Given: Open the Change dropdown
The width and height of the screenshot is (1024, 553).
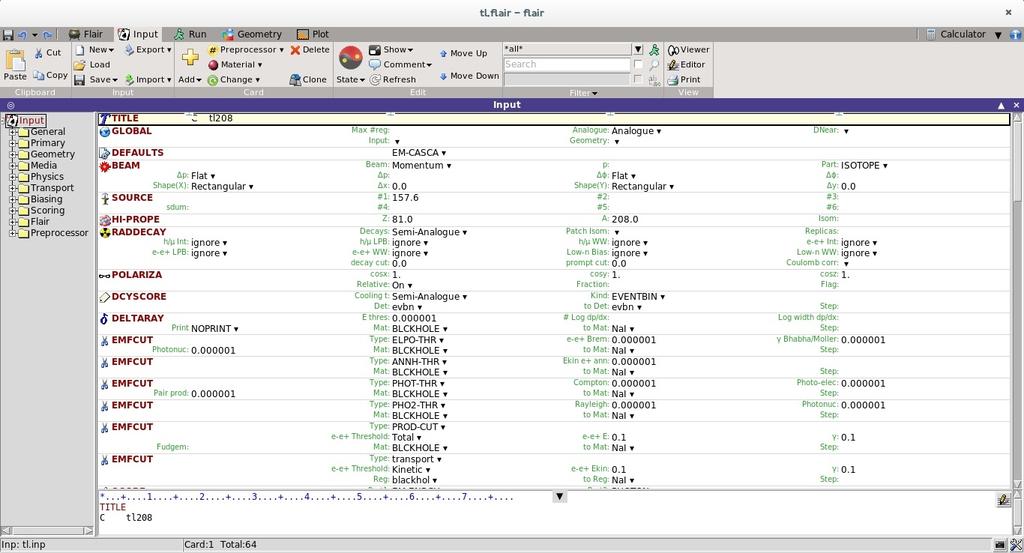Looking at the screenshot, I should pos(233,80).
